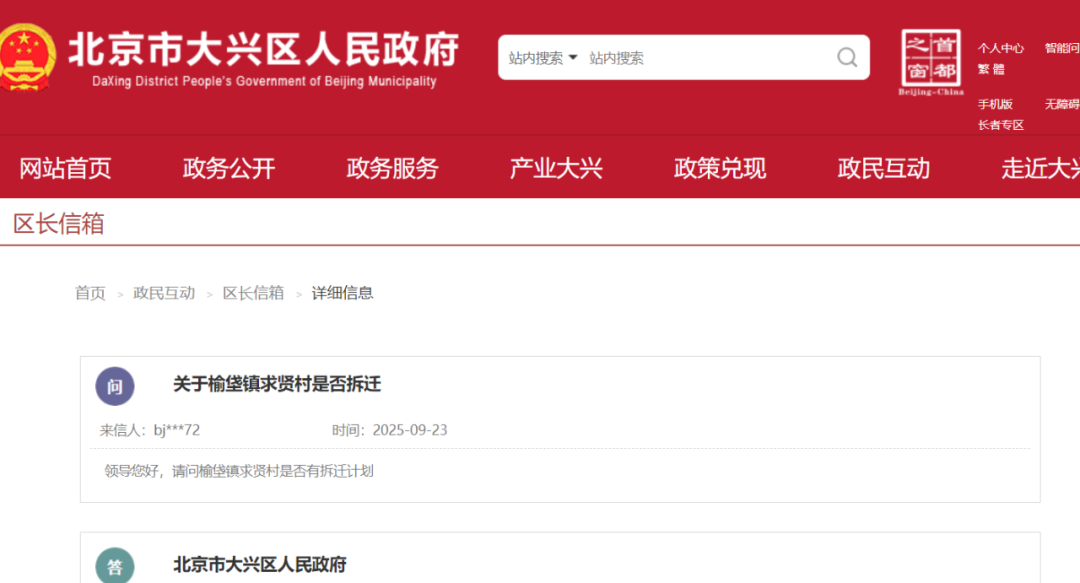Open the 手机版 mobile version link
This screenshot has height=583, width=1080.
pos(995,104)
